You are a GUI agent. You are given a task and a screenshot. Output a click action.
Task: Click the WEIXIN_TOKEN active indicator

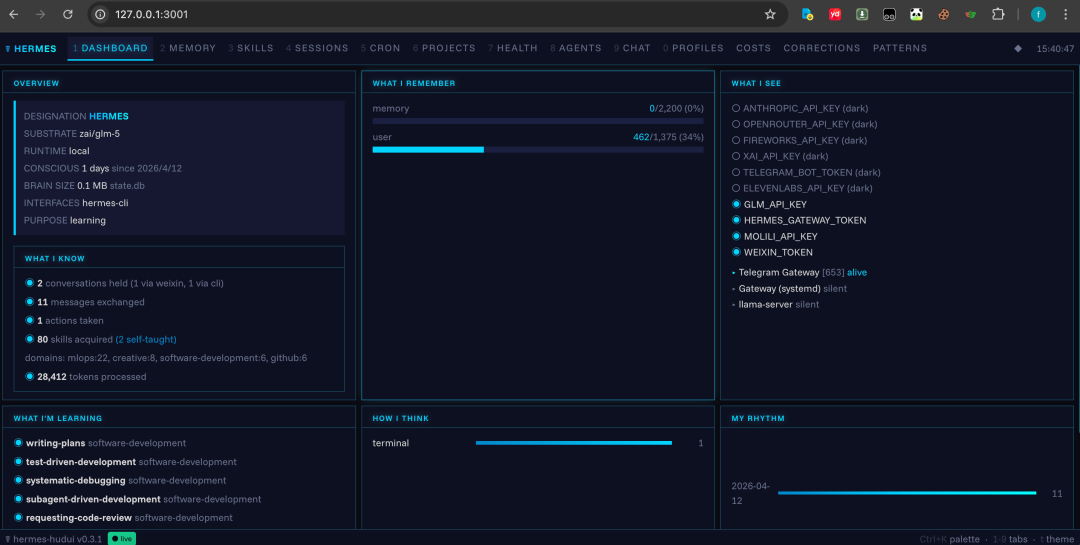click(736, 252)
